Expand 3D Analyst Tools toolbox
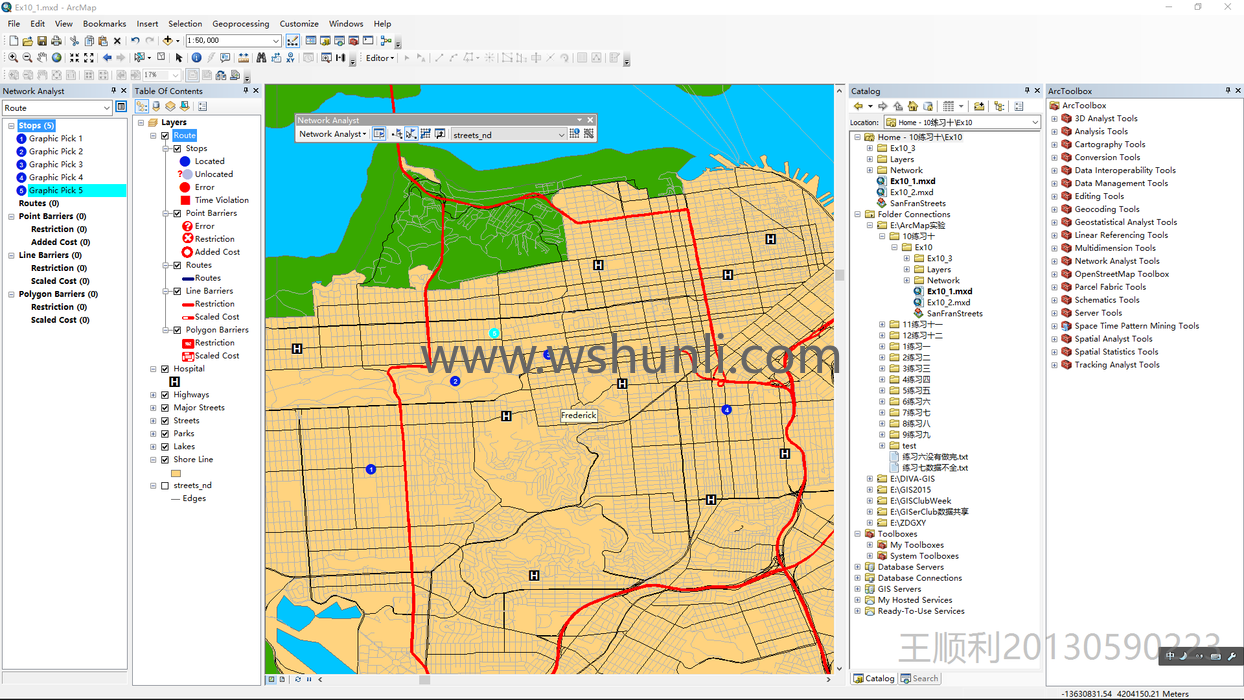The height and width of the screenshot is (700, 1244). click(1054, 118)
